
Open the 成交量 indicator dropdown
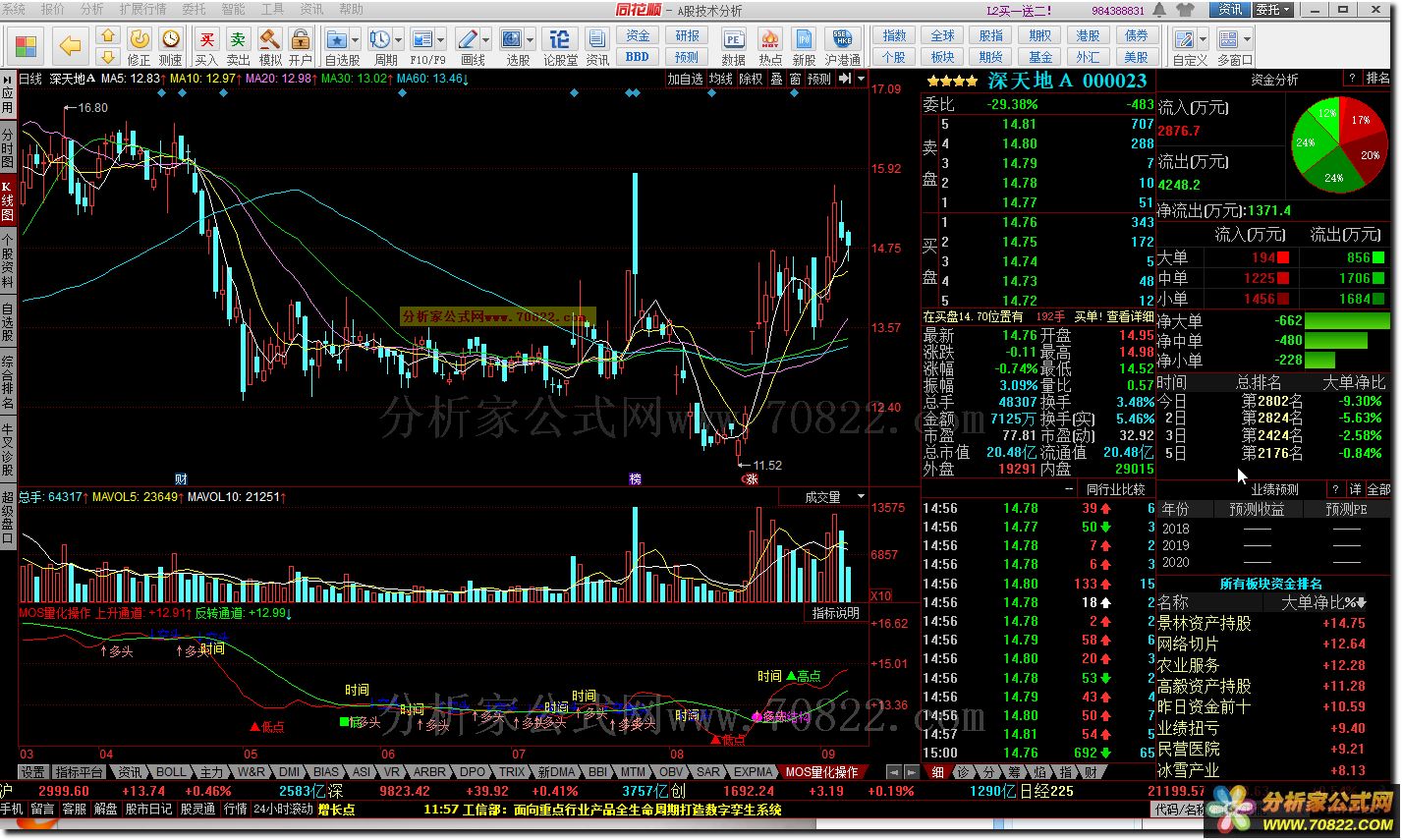click(861, 497)
